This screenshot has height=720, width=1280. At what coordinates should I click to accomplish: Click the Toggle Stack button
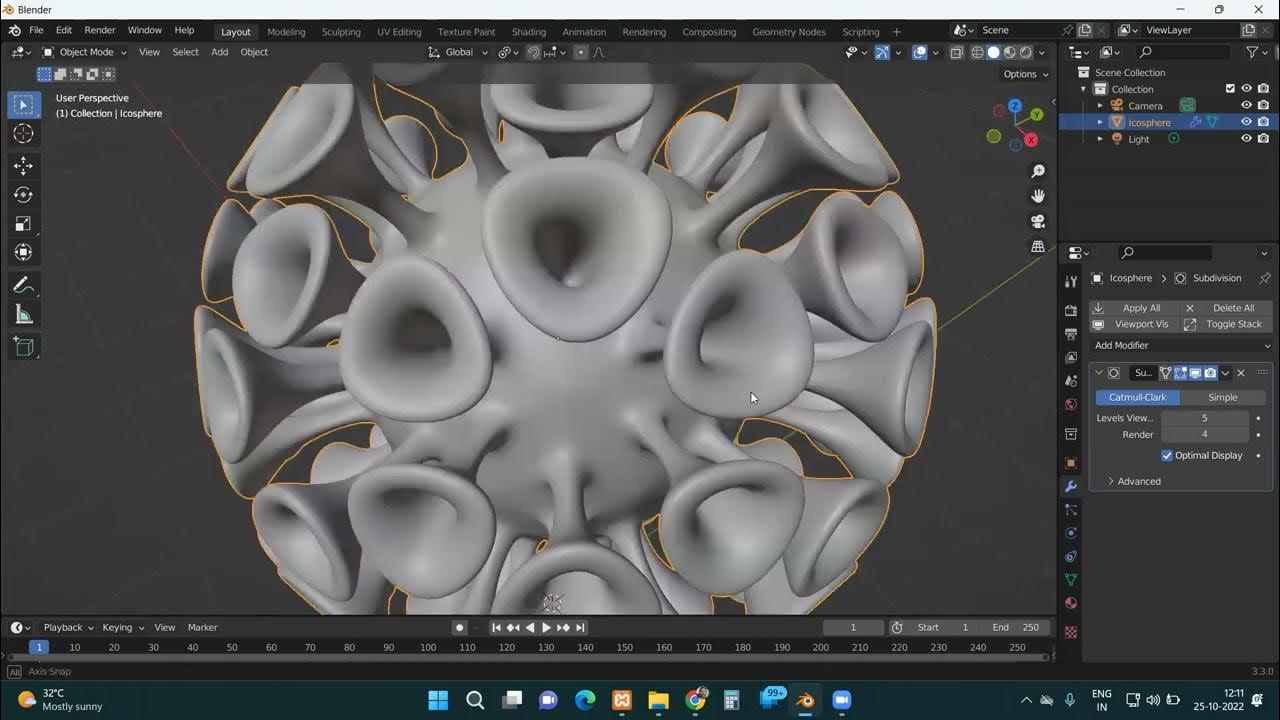(x=1226, y=324)
